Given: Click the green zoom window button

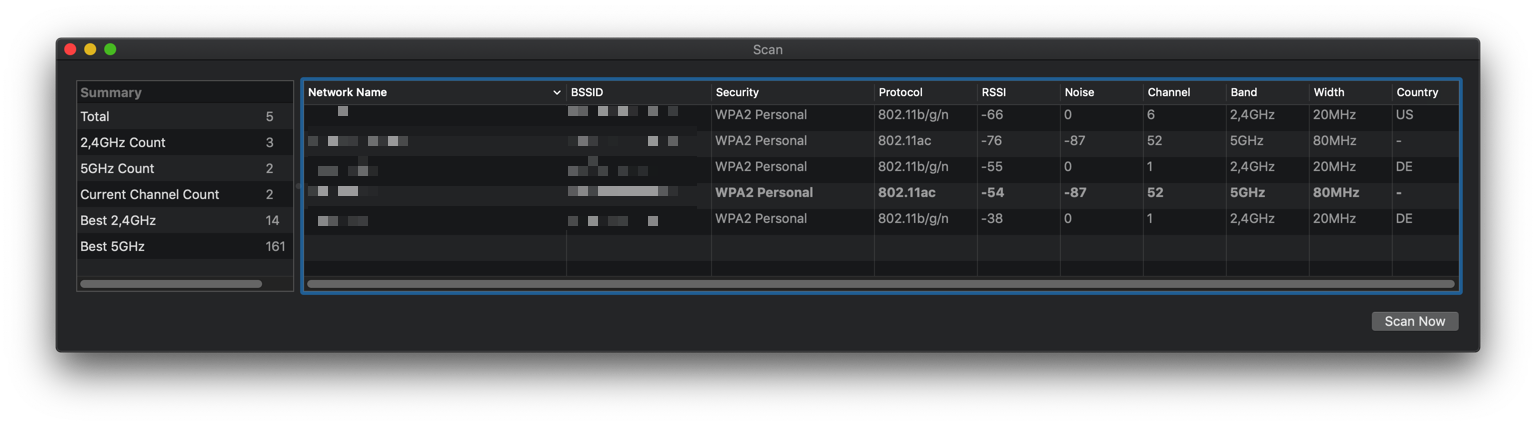Looking at the screenshot, I should tap(110, 49).
